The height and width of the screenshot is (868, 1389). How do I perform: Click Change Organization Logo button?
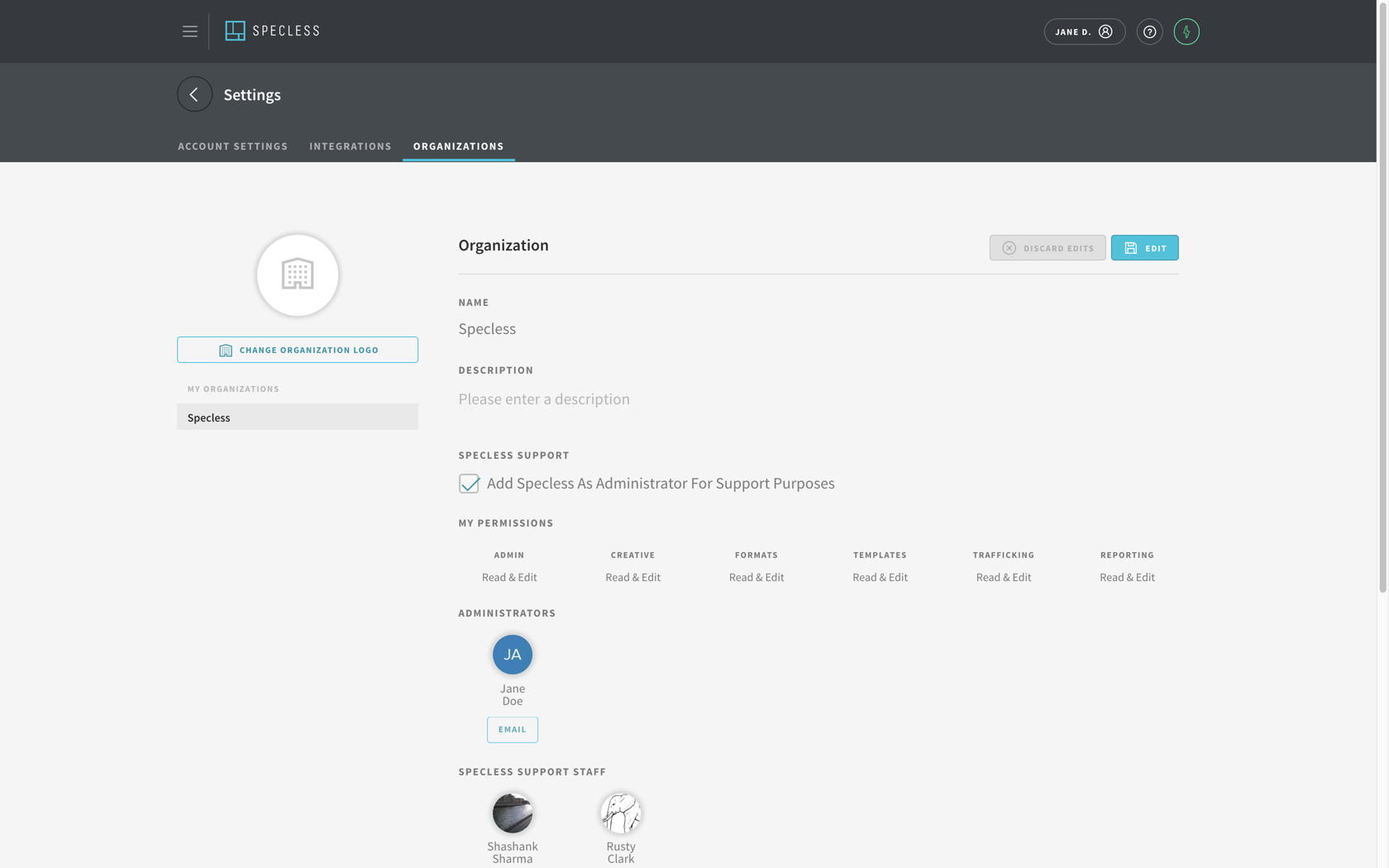(298, 350)
